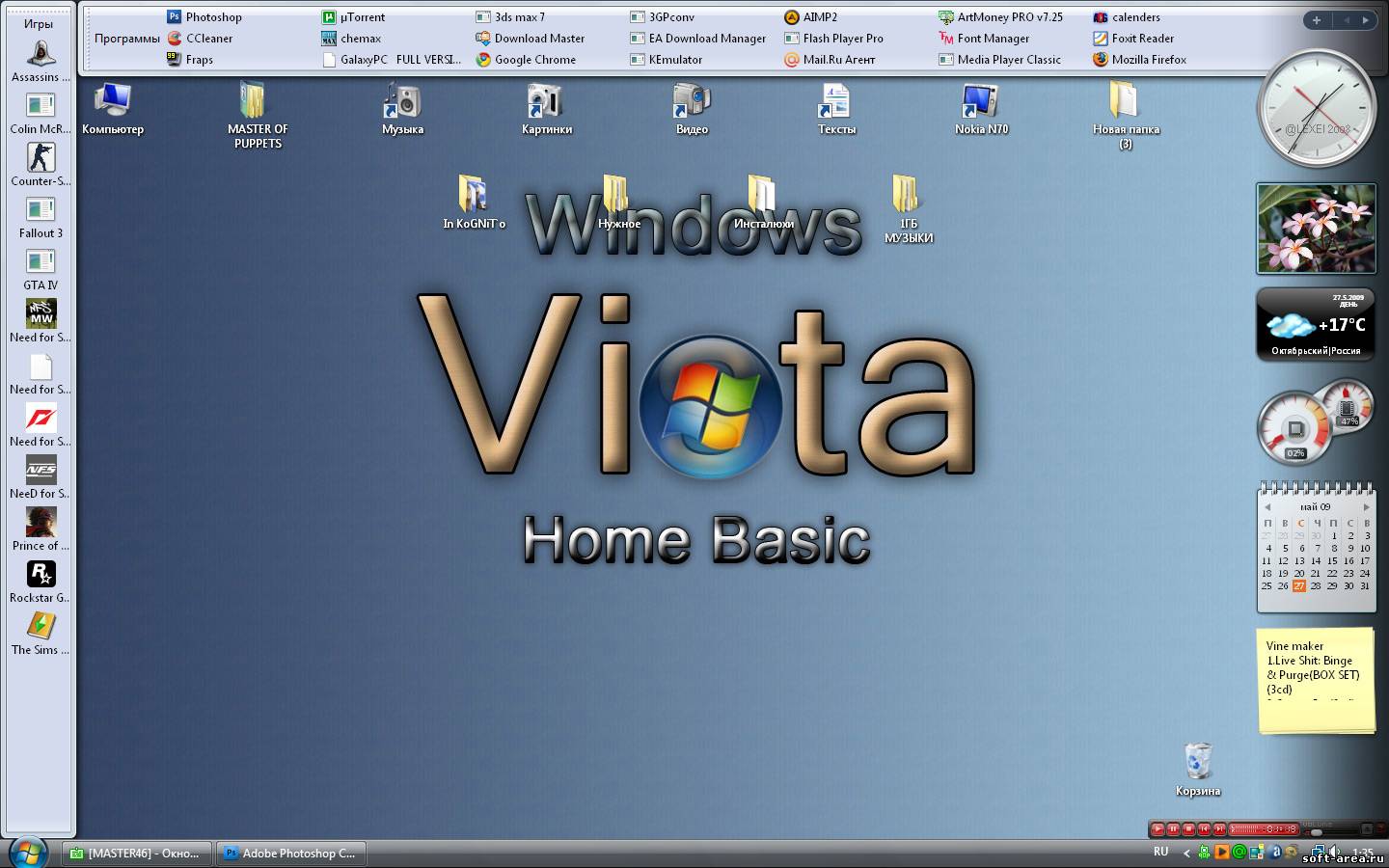The height and width of the screenshot is (868, 1389).
Task: Open the Музыка folder shortcut
Action: 402,101
